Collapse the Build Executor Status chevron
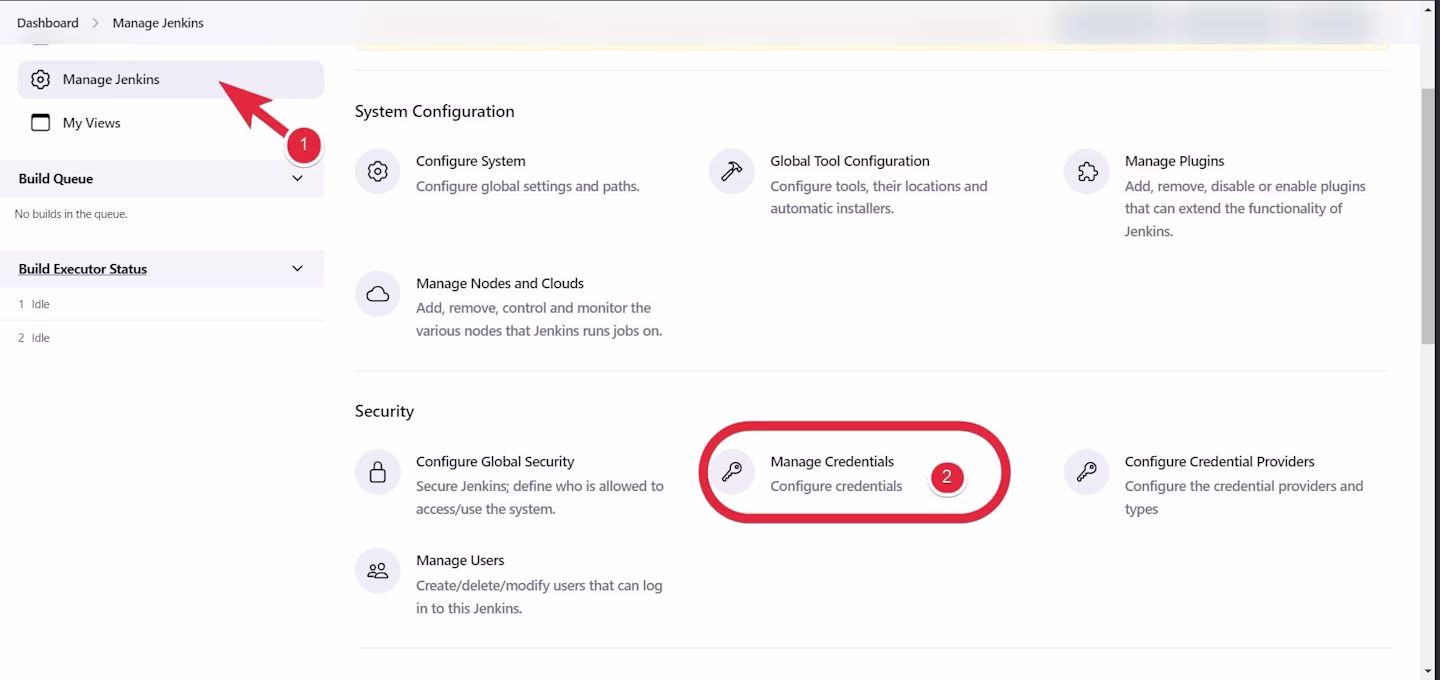The image size is (1440, 680). (297, 268)
